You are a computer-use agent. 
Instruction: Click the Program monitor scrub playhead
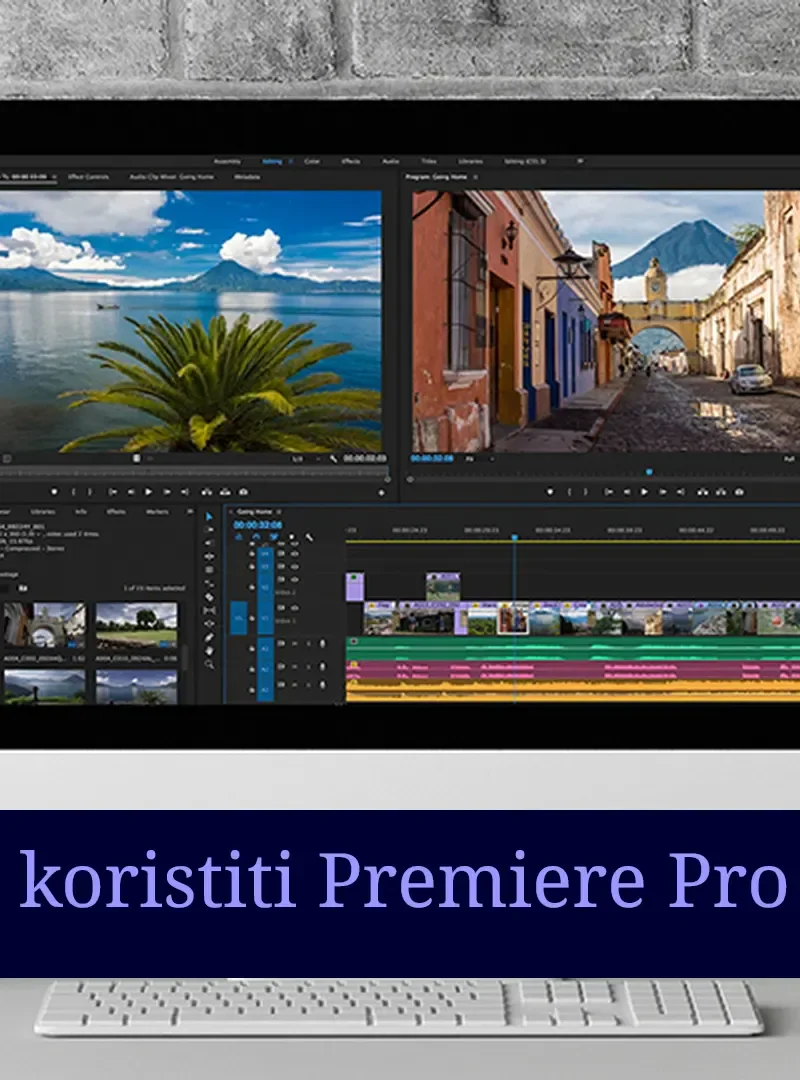pyautogui.click(x=649, y=472)
